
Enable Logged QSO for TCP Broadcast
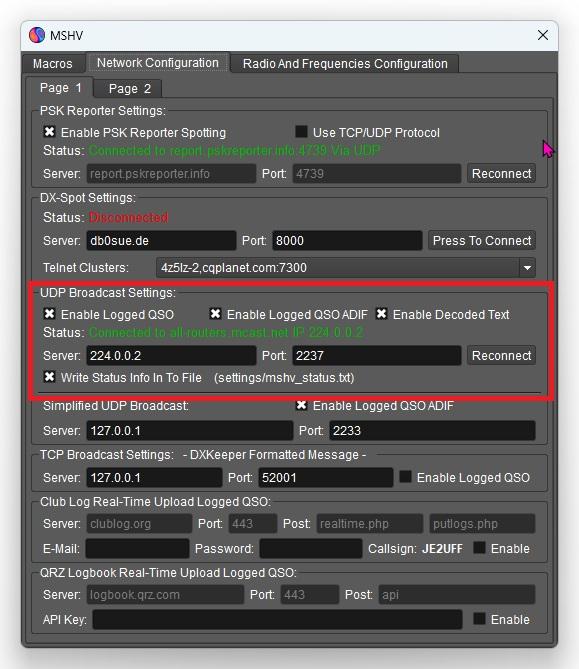(405, 477)
